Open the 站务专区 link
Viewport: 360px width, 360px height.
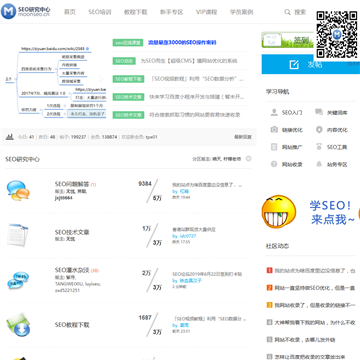(337, 165)
